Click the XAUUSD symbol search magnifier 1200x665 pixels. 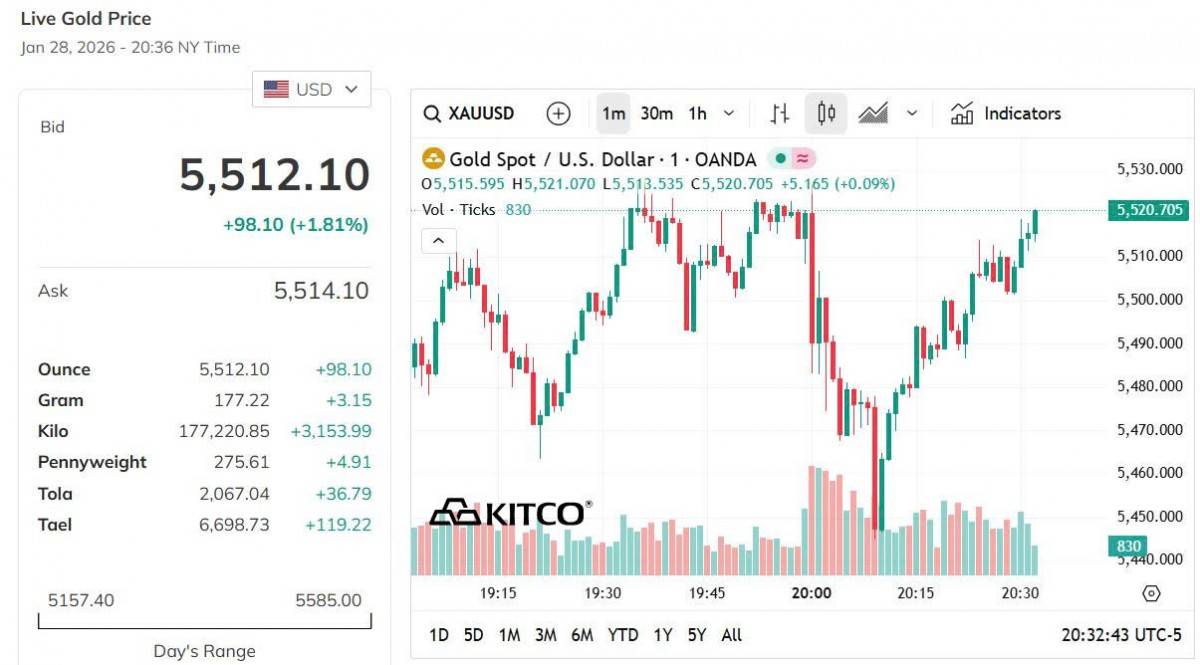click(x=433, y=114)
